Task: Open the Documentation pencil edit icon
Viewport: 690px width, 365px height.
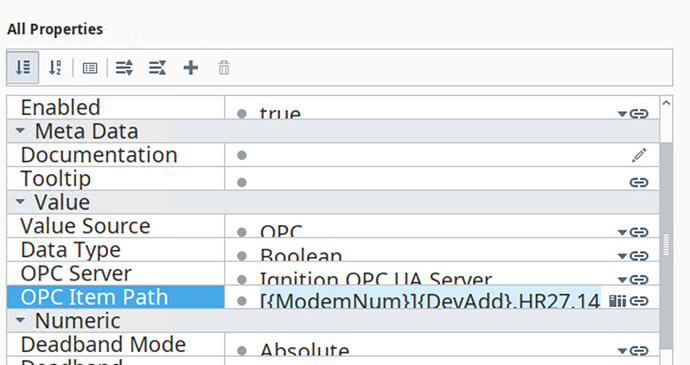Action: [x=639, y=155]
